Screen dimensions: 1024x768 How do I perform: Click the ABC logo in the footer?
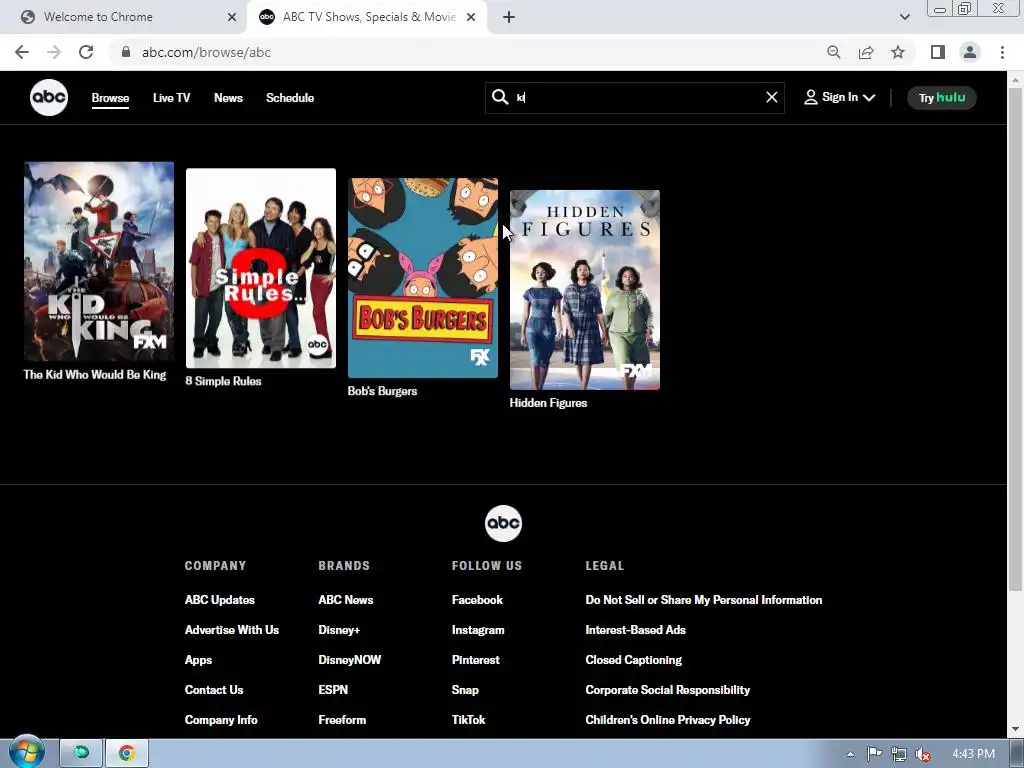pos(504,523)
